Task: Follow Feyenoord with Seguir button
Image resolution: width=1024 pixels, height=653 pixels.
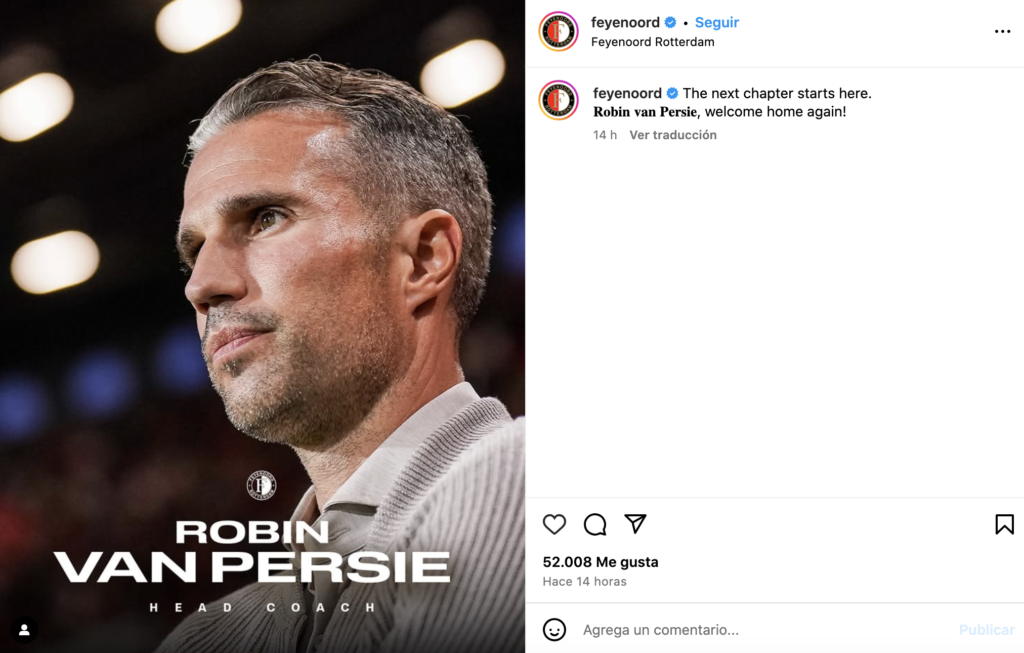Action: [x=717, y=23]
